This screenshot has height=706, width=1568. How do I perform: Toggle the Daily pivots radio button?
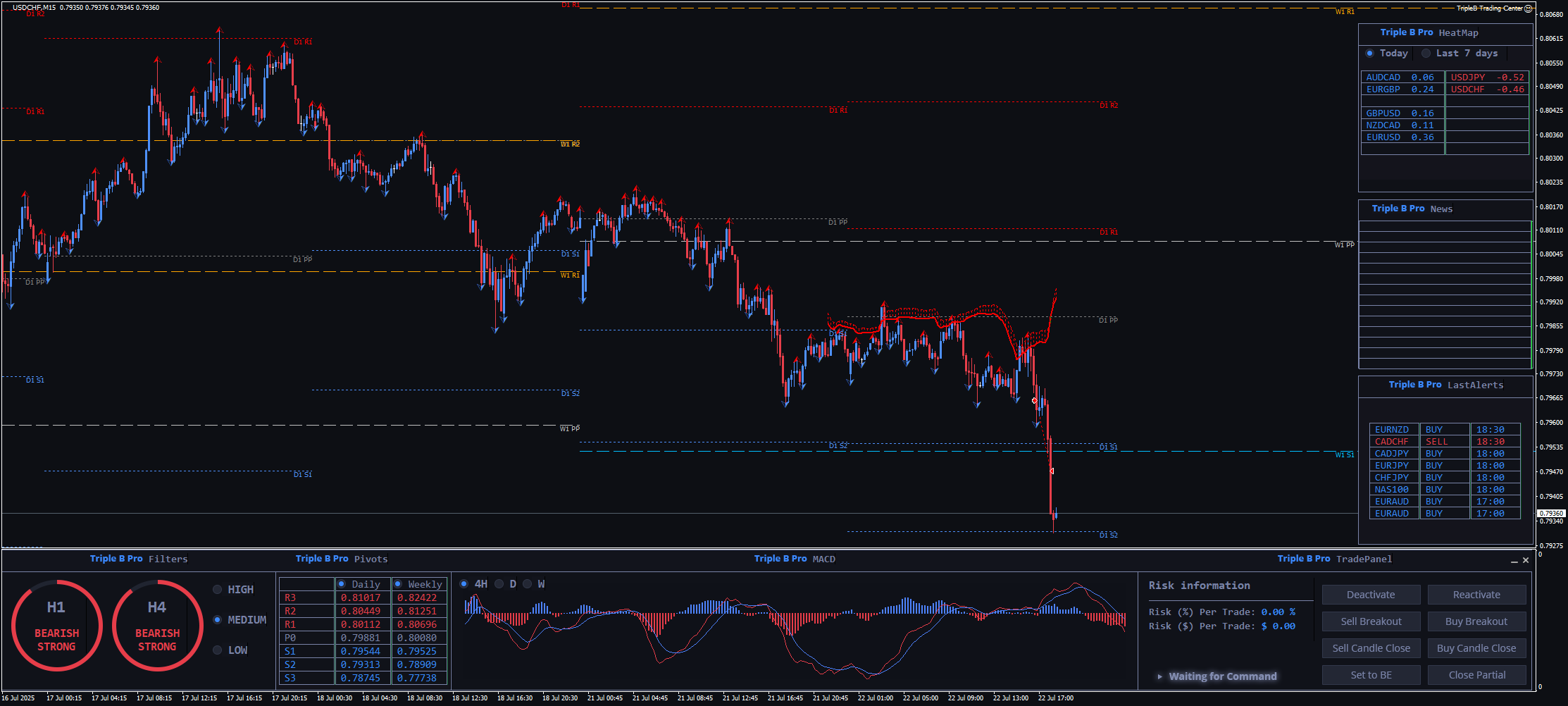tap(342, 584)
